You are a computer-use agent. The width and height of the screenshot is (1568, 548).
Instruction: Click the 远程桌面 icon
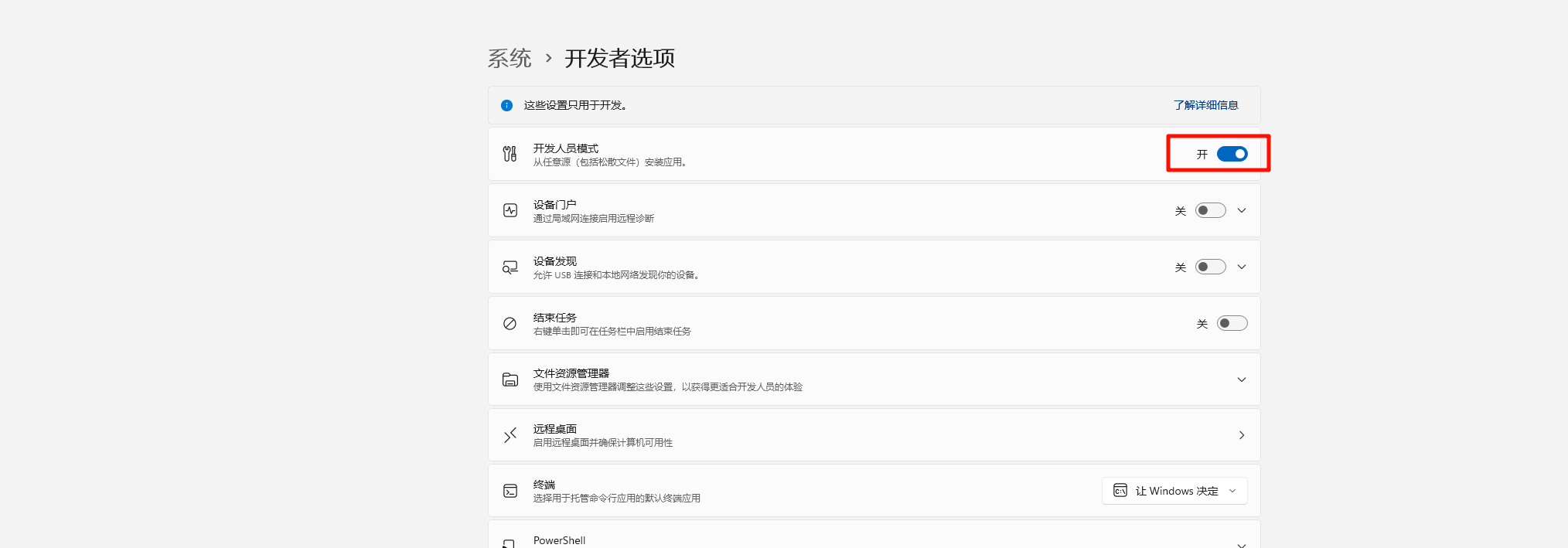pos(510,436)
